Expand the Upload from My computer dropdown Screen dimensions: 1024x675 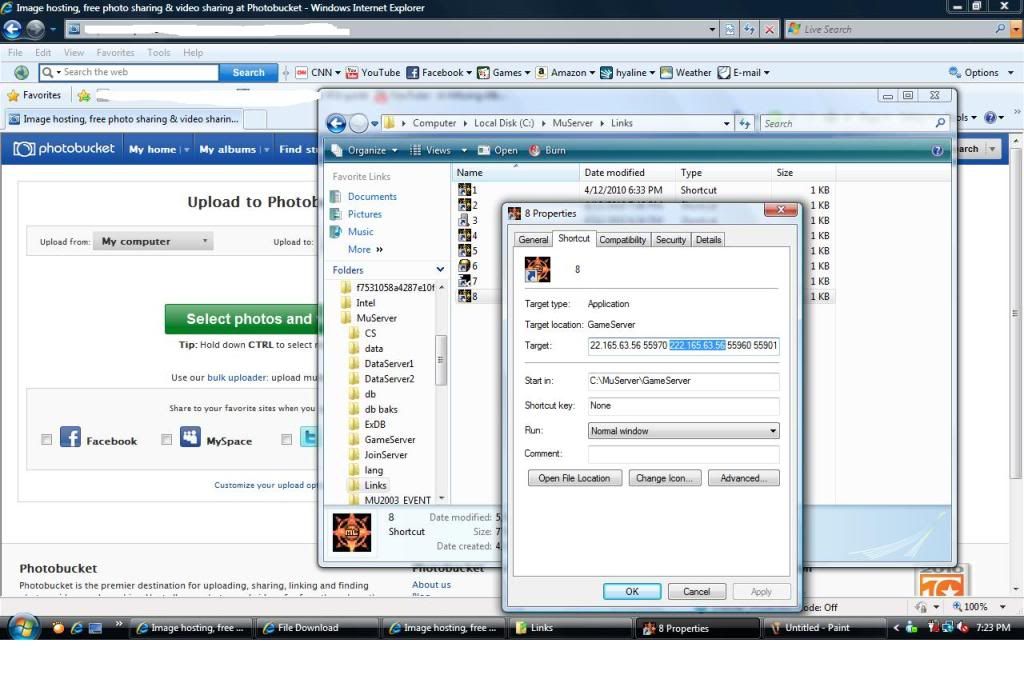(154, 241)
